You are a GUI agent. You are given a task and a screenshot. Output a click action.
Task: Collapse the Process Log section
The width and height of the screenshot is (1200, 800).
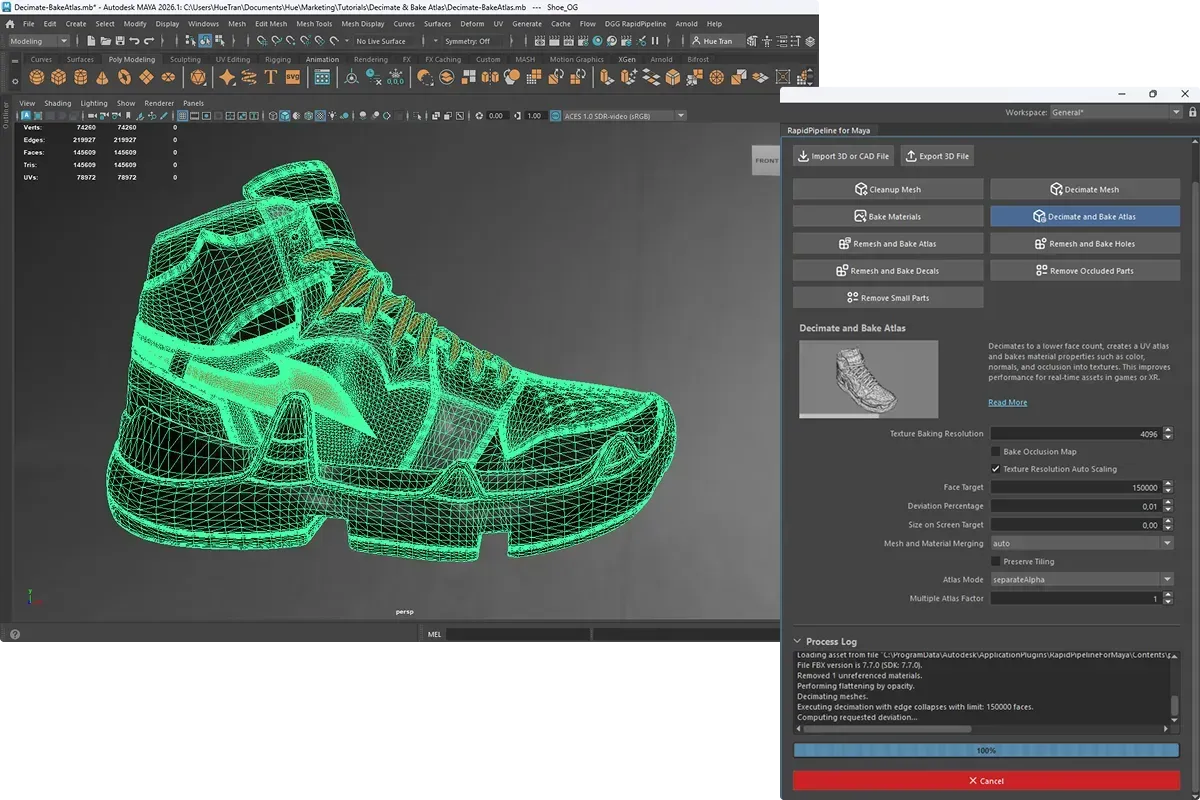(797, 642)
